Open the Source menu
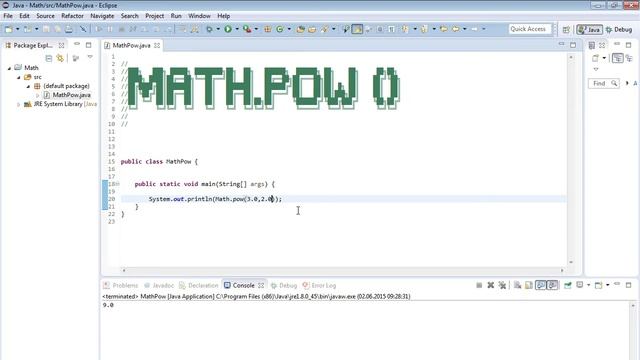This screenshot has height=360, width=640. (45, 16)
